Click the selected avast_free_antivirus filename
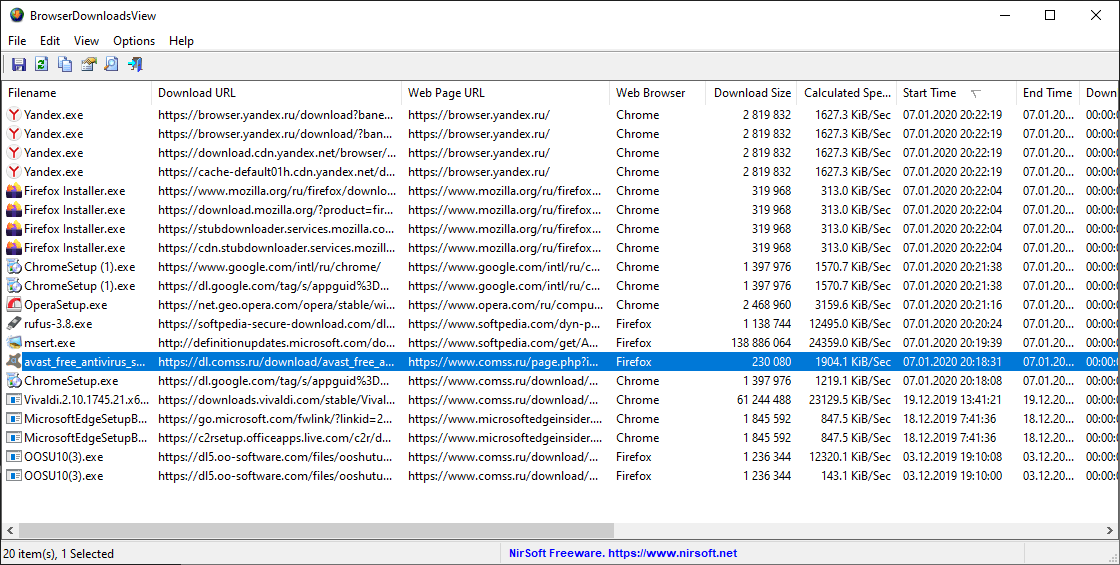This screenshot has height=565, width=1120. (85, 362)
